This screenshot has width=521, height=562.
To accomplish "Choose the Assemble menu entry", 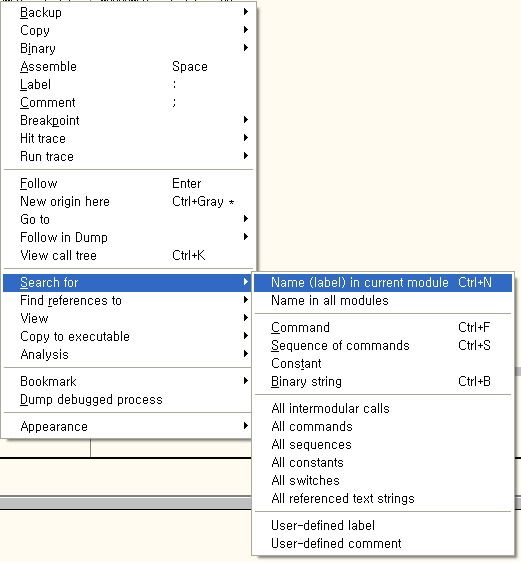I will [x=128, y=66].
